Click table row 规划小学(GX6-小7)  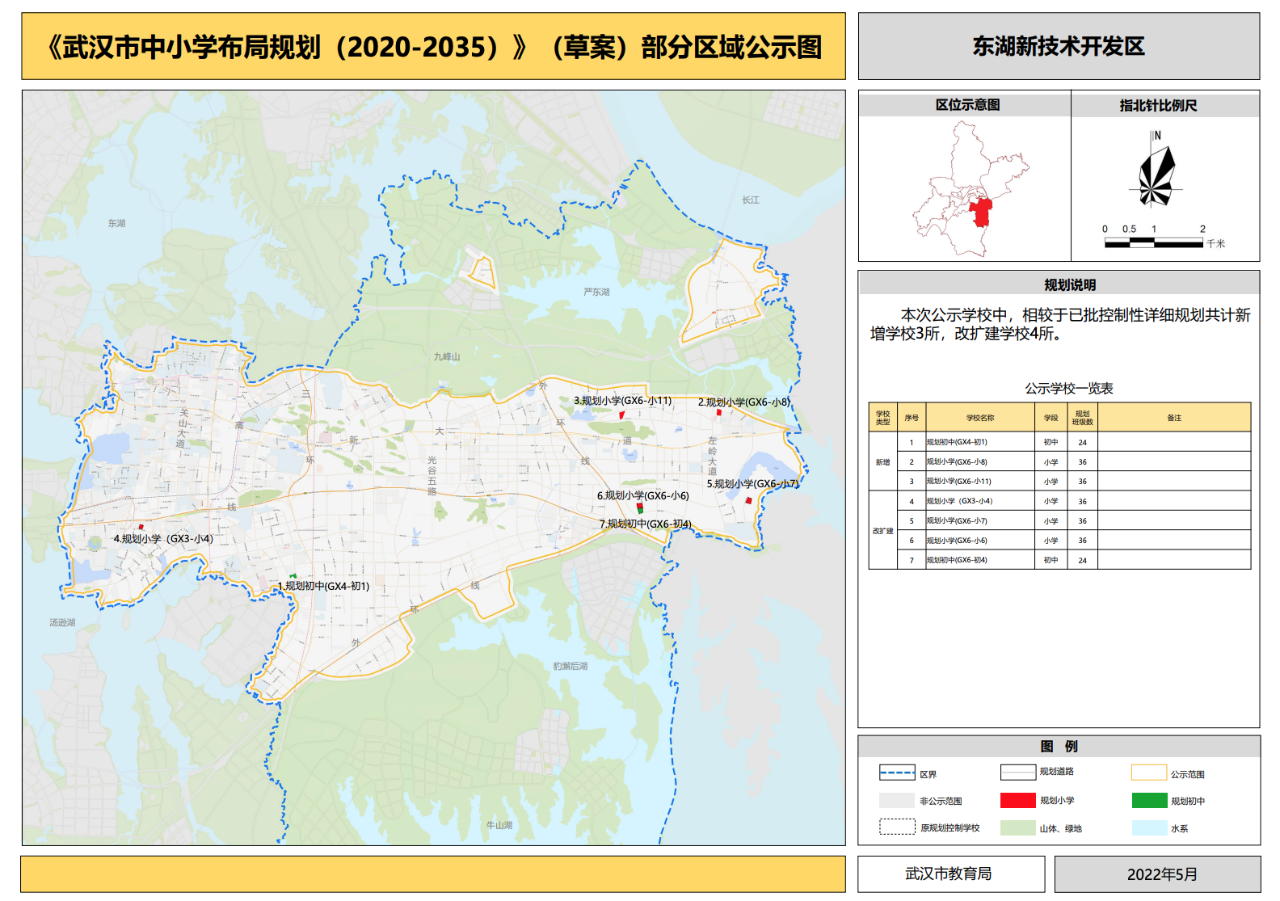tap(1074, 521)
